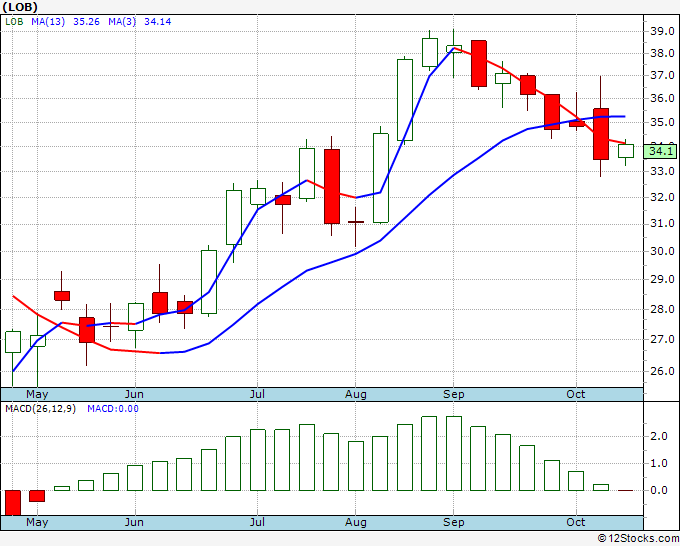Click Jul on the MACD panel axis
This screenshot has height=546, width=680.
click(257, 522)
